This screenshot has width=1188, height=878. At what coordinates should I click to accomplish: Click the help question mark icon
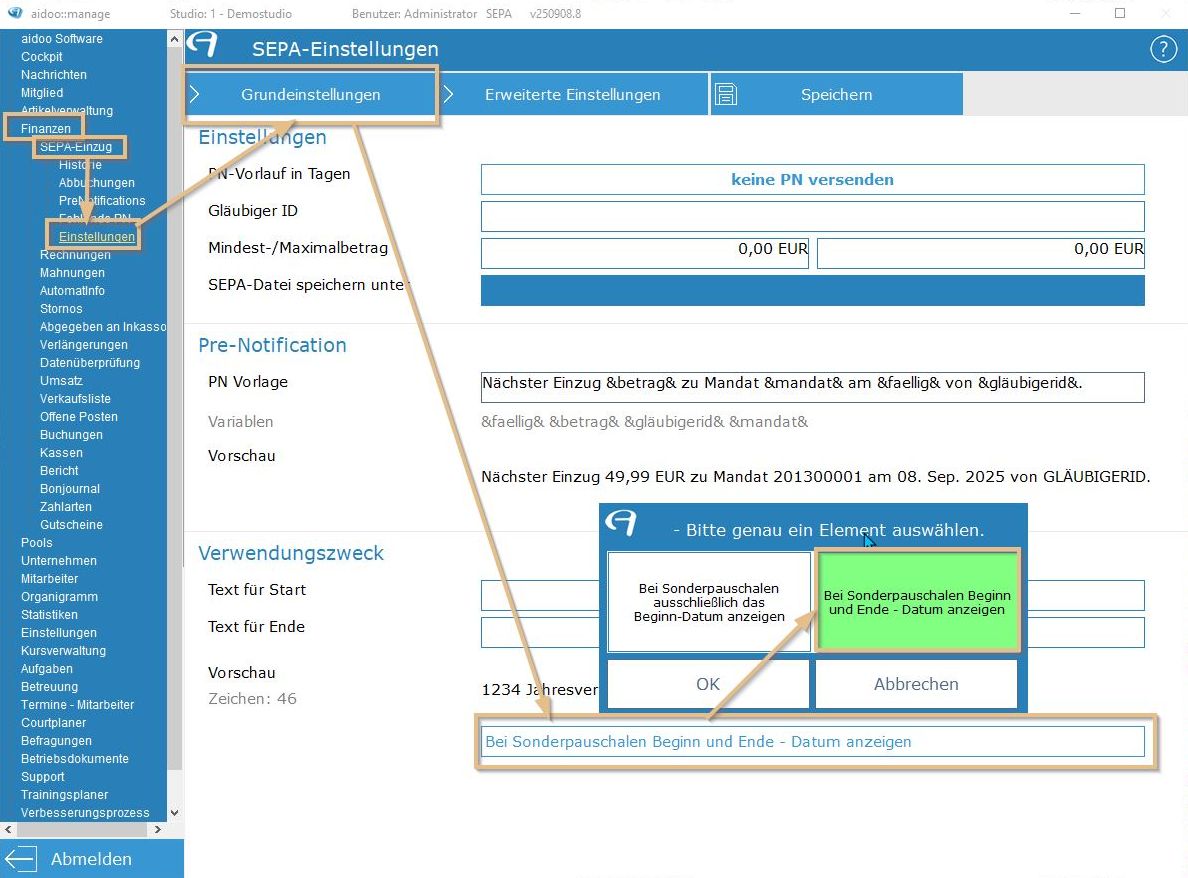pyautogui.click(x=1162, y=49)
